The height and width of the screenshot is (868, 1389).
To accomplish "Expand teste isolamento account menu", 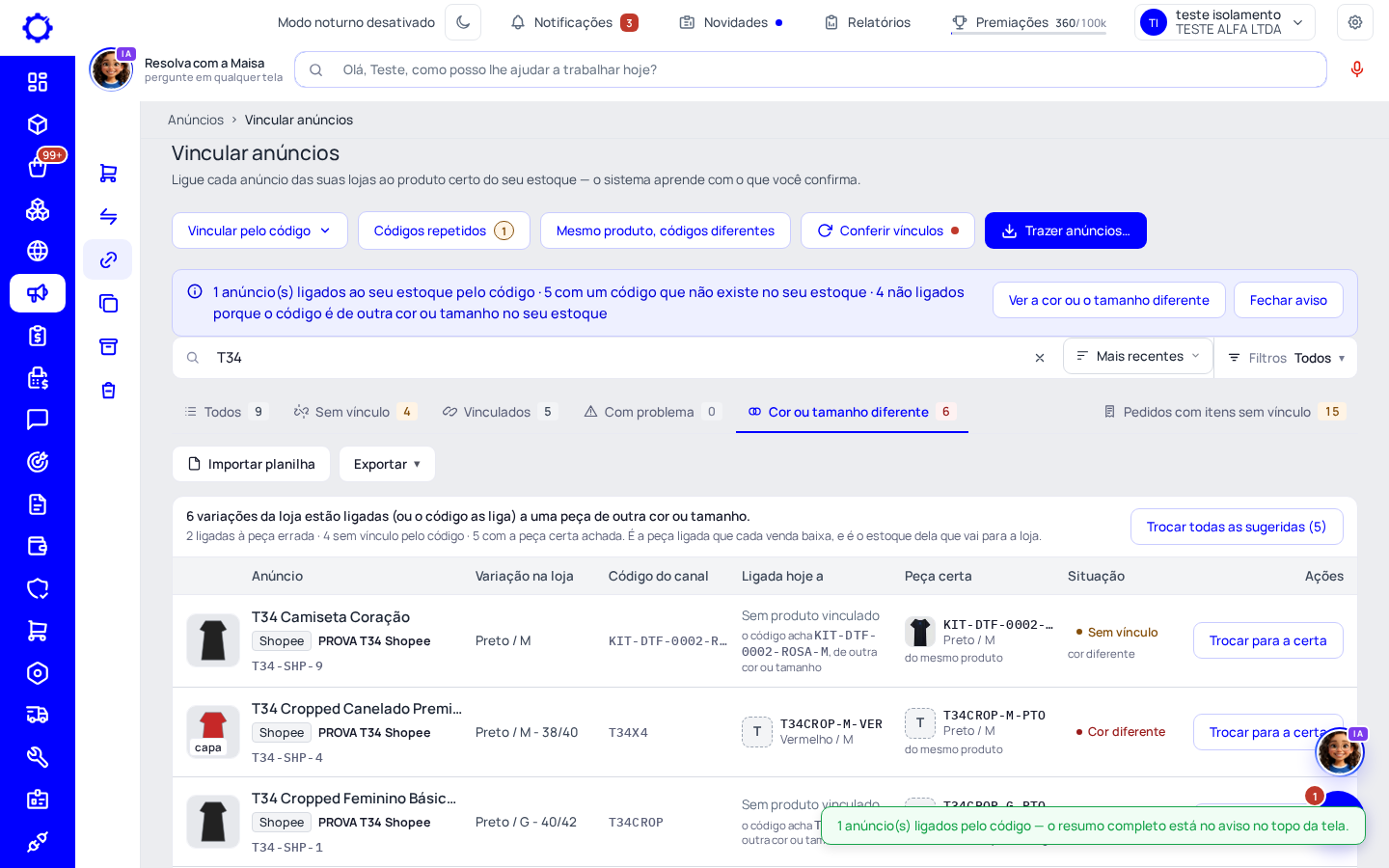I will (1224, 22).
